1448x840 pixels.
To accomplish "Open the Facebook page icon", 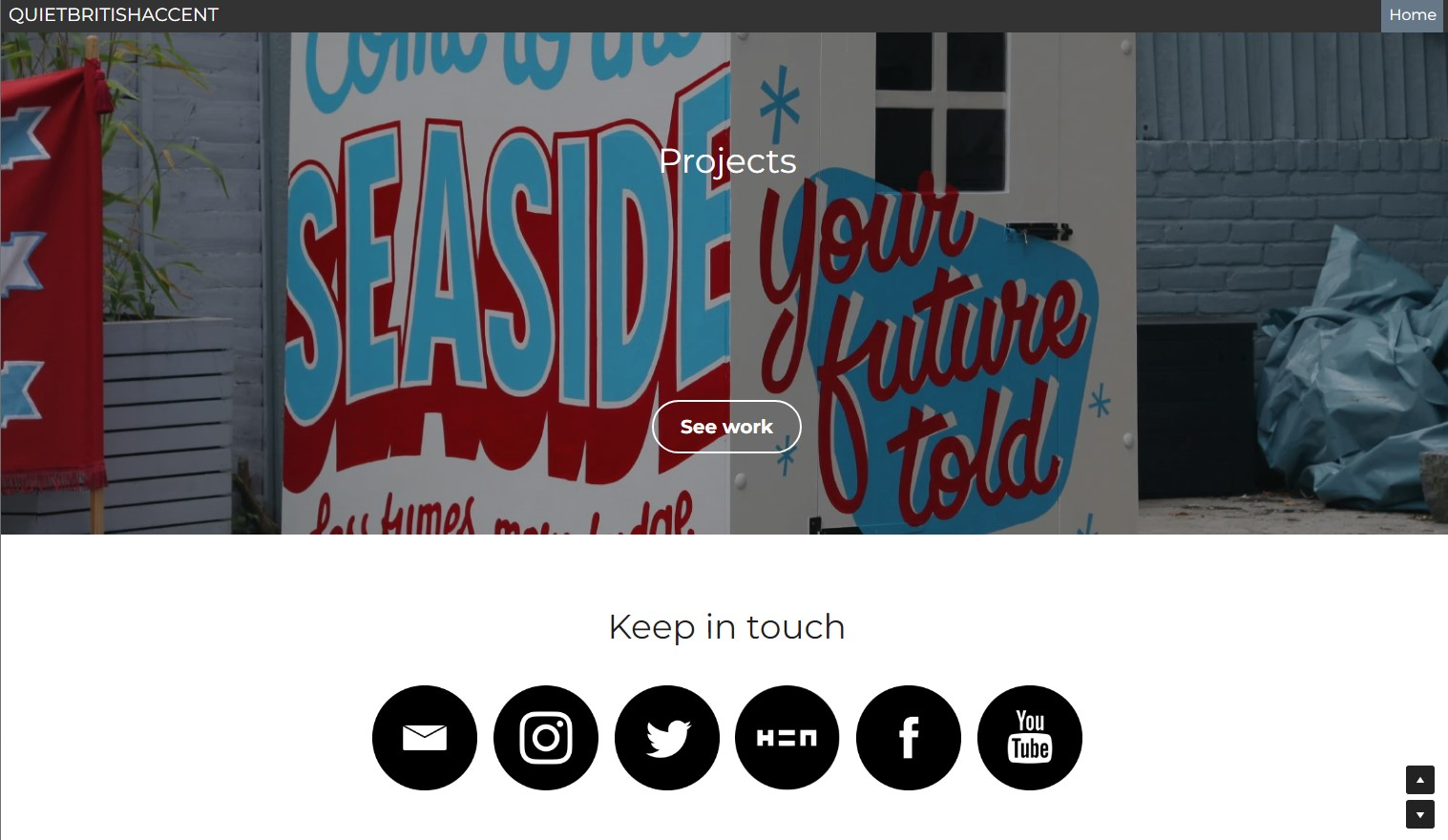I will (x=909, y=738).
